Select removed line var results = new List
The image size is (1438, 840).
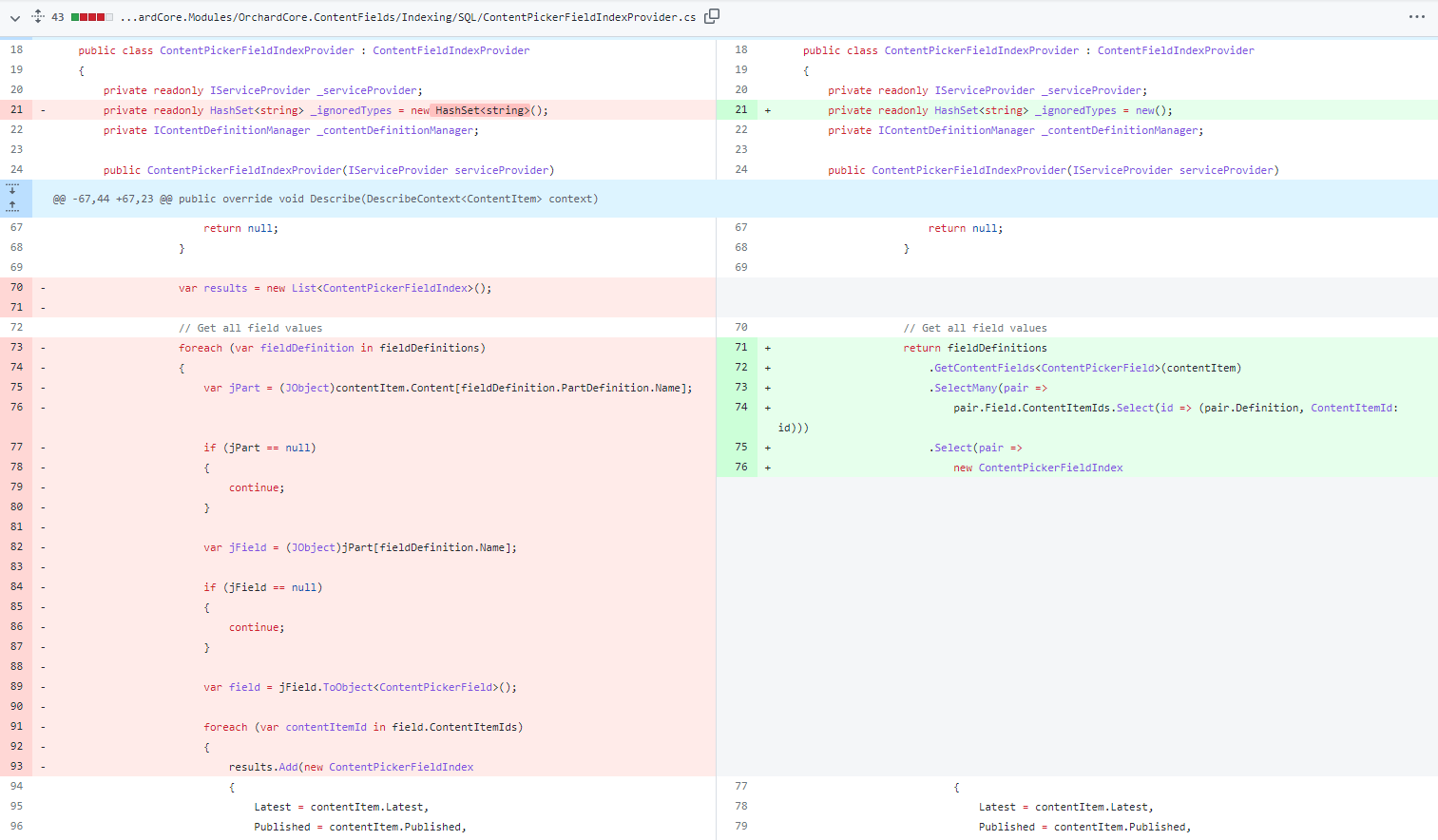pyautogui.click(x=336, y=288)
